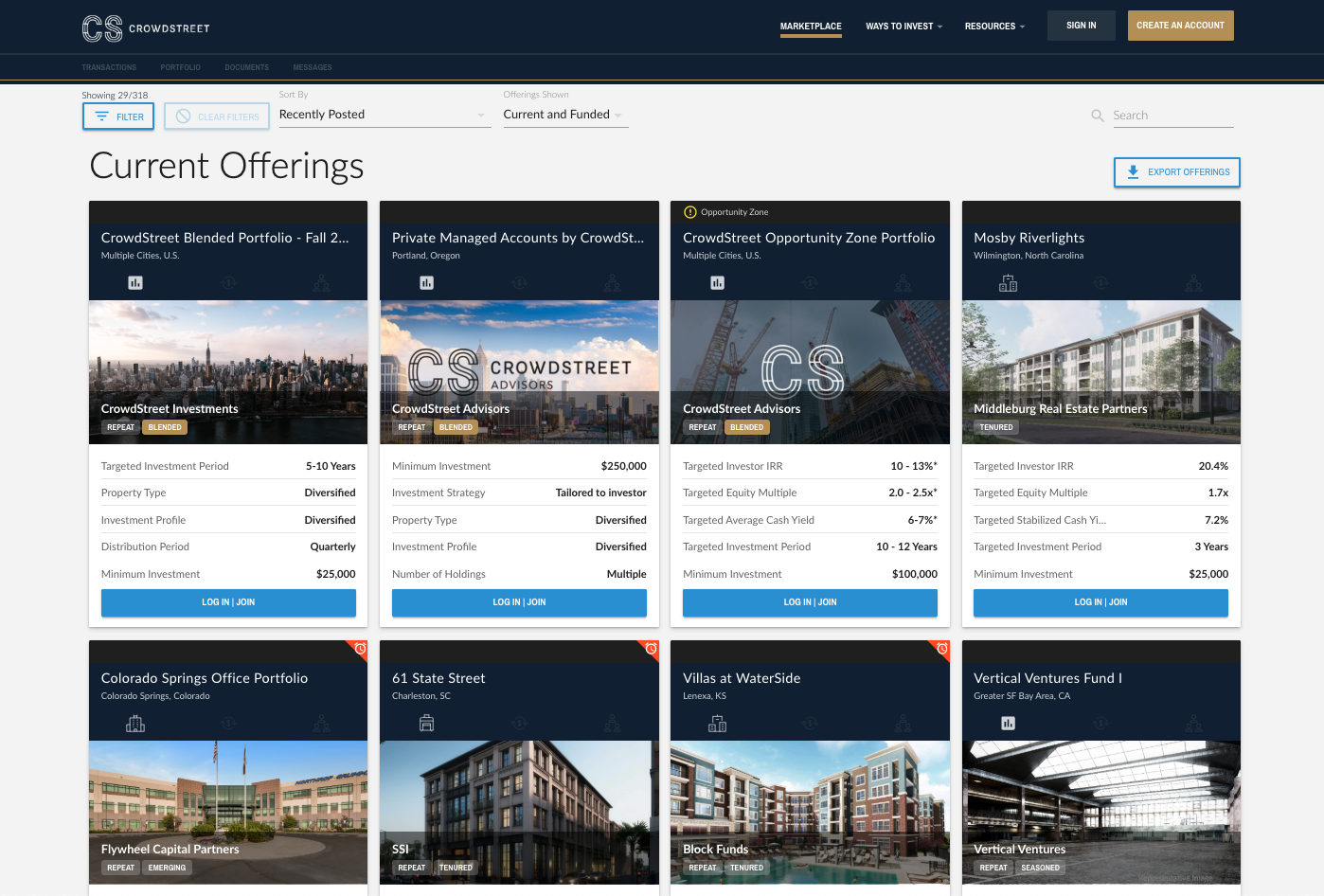Click the multifamily building icon on Villas at WaterSide card
Image resolution: width=1324 pixels, height=896 pixels.
[717, 724]
